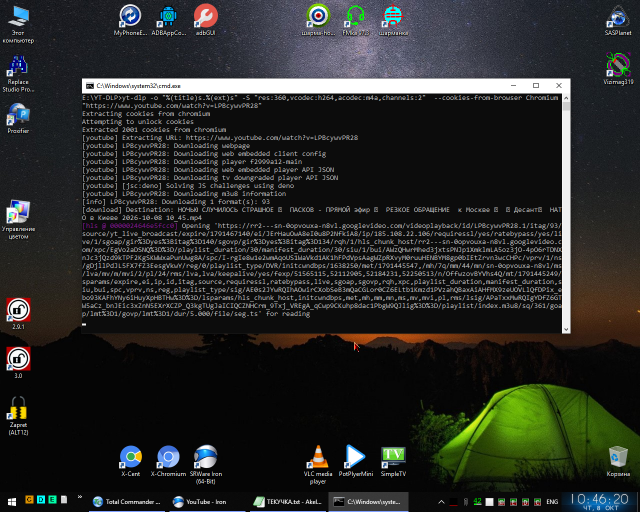Switch to Total Commander taskbar button
640x512 pixels.
[x=127, y=502]
